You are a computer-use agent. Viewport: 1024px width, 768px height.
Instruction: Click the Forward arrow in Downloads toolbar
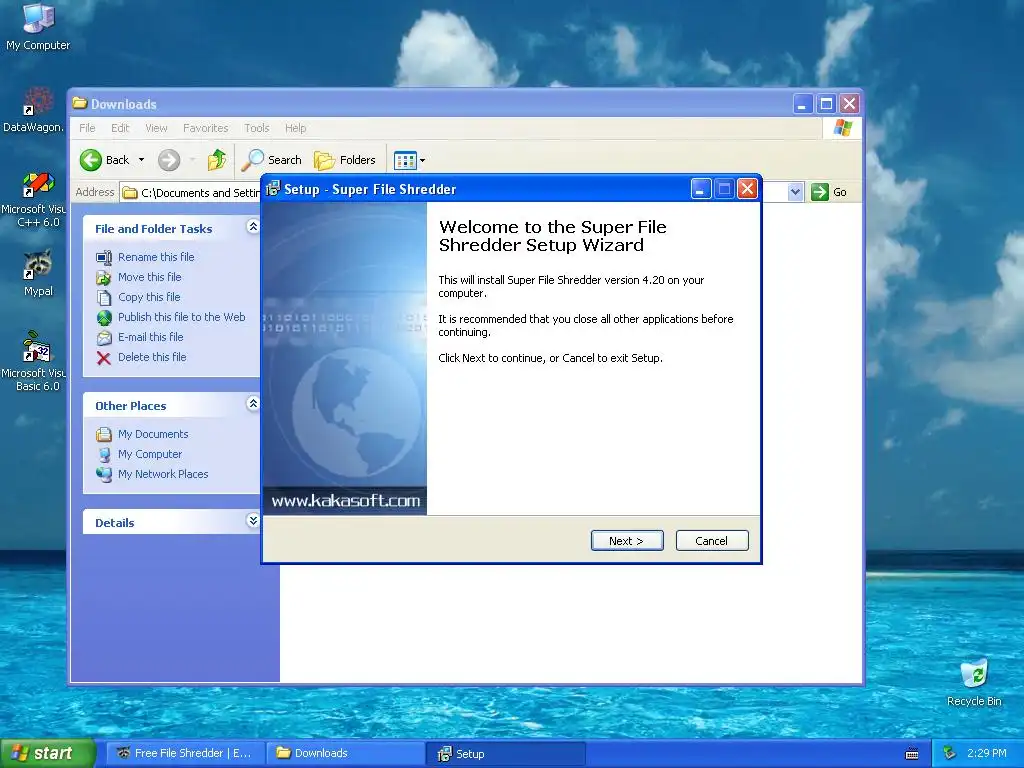tap(169, 160)
